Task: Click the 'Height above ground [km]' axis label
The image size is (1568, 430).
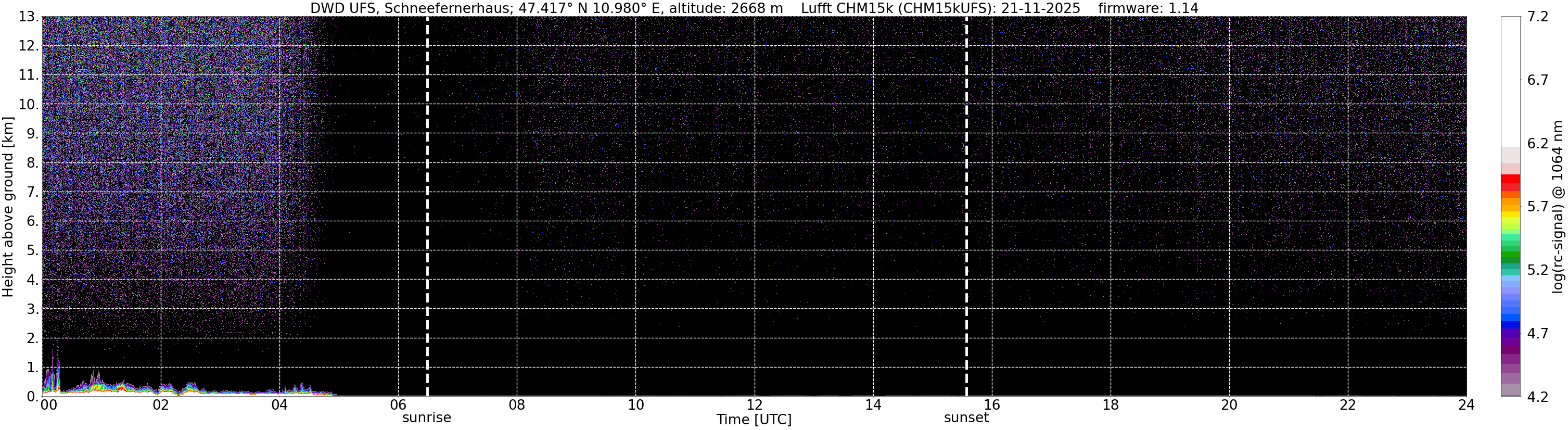Action: coord(8,207)
